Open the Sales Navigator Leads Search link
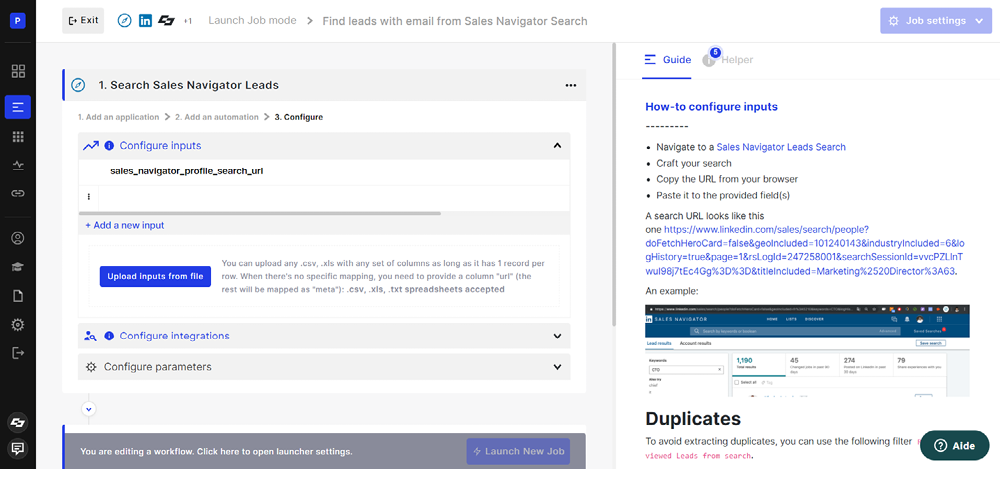This screenshot has height=485, width=1000. click(781, 147)
